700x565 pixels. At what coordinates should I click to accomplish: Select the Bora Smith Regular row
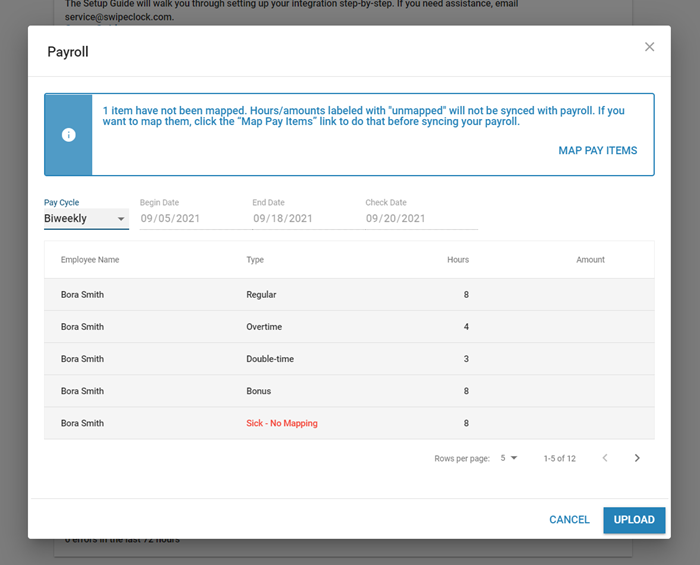click(349, 295)
